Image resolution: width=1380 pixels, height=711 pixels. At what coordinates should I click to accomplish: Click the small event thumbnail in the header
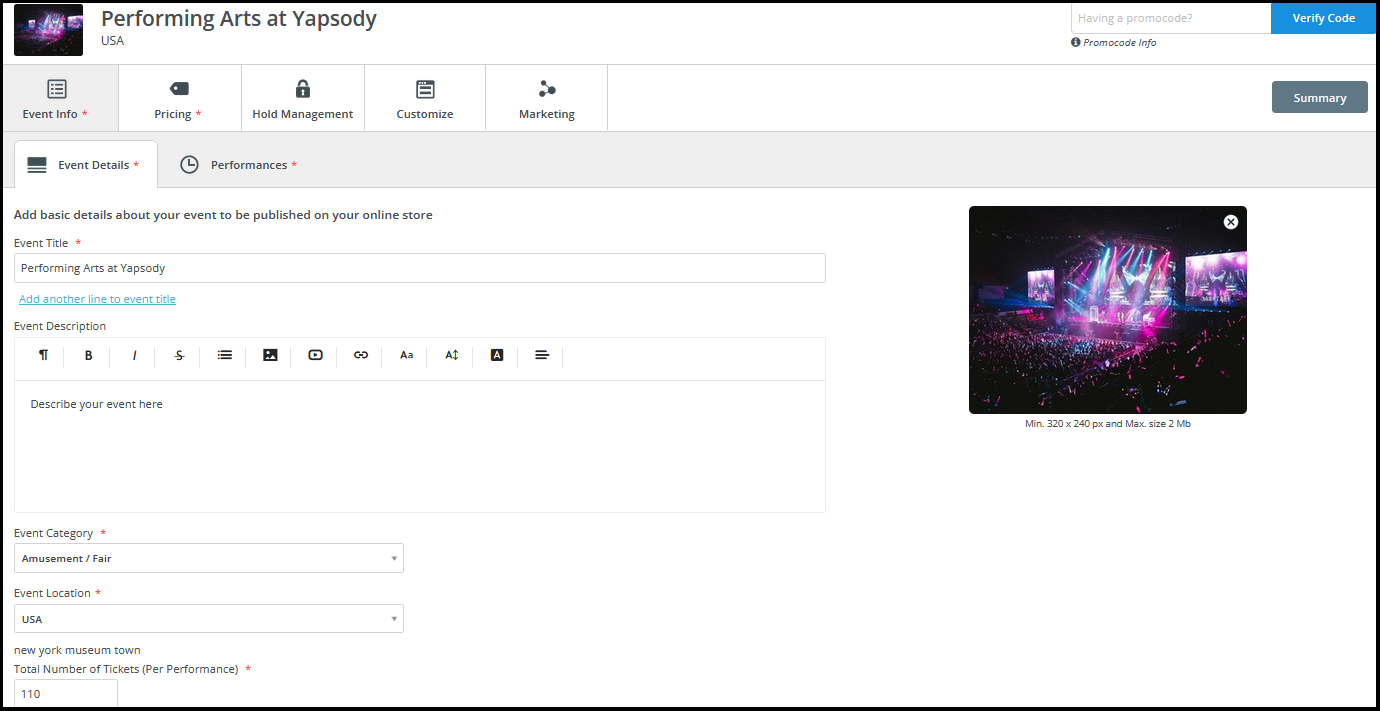pos(48,30)
